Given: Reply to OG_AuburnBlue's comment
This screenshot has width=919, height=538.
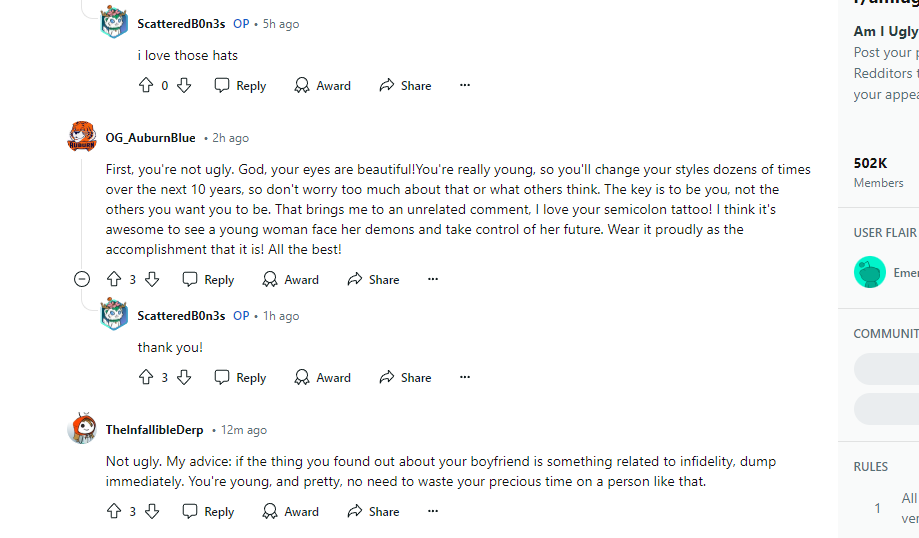Looking at the screenshot, I should 208,280.
